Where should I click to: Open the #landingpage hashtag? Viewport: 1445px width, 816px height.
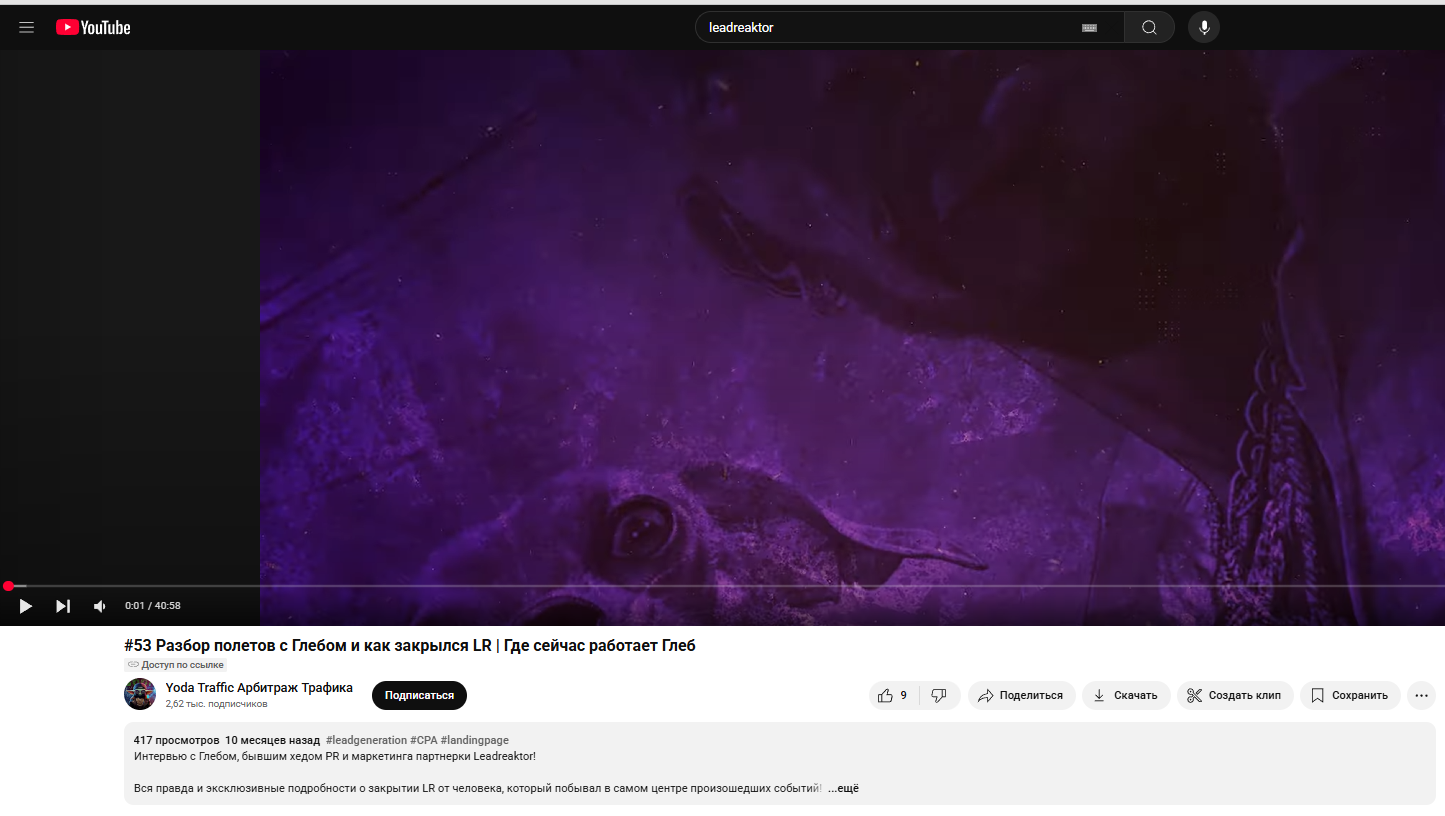pos(474,740)
